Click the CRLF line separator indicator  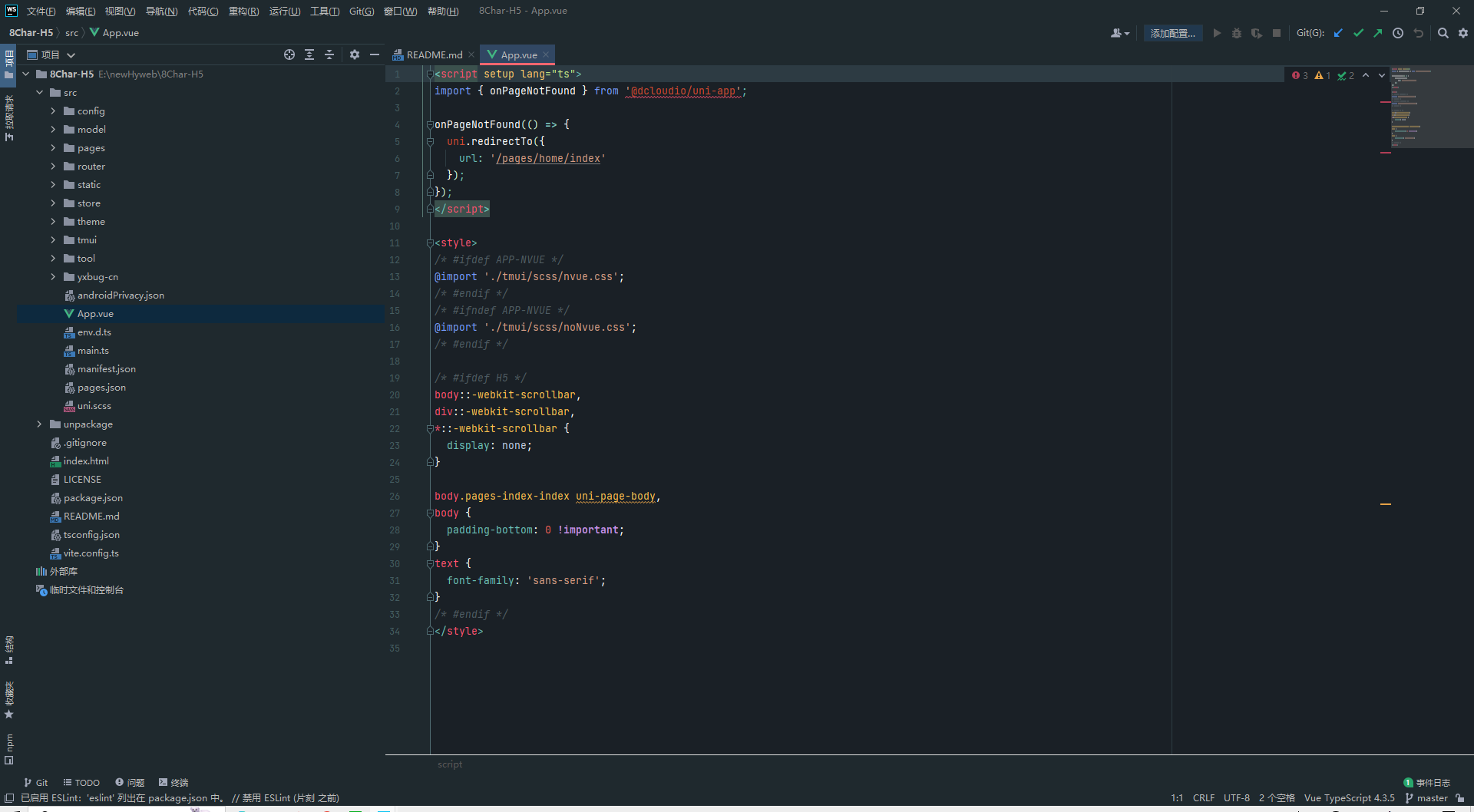1204,798
